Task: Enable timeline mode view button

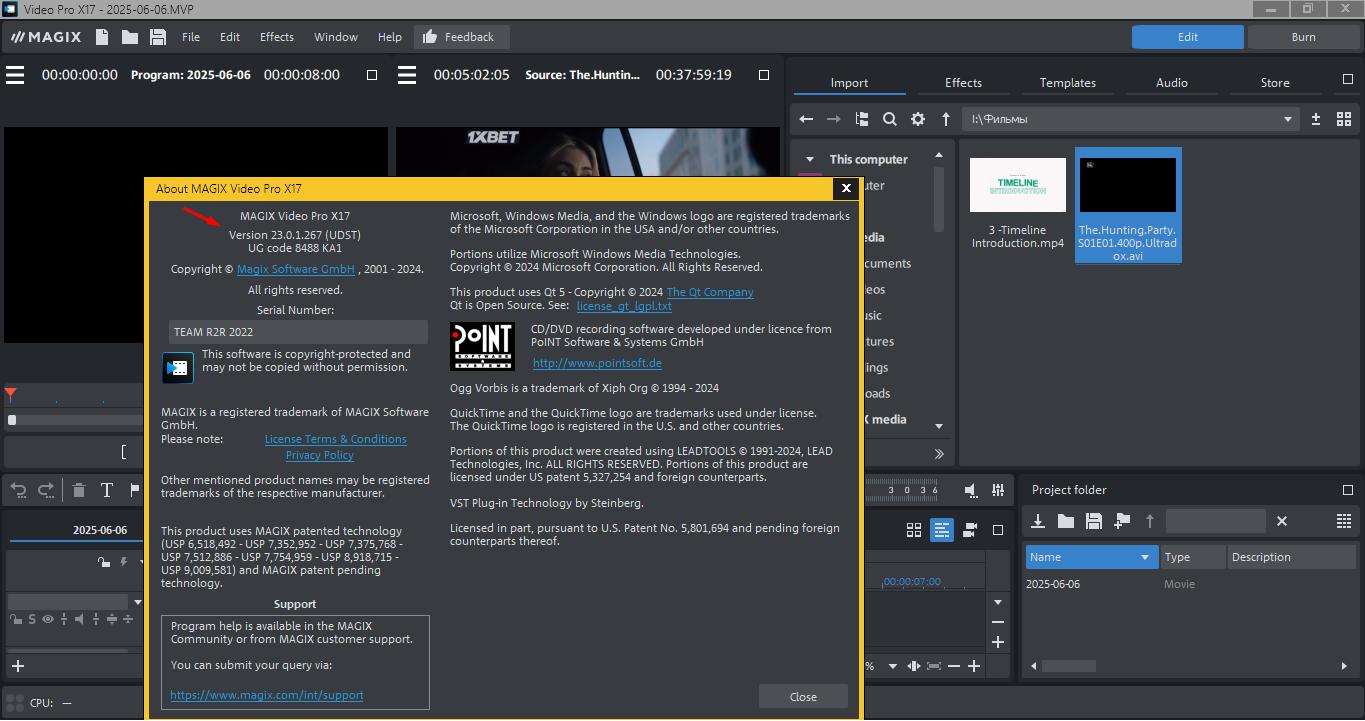Action: coord(942,530)
